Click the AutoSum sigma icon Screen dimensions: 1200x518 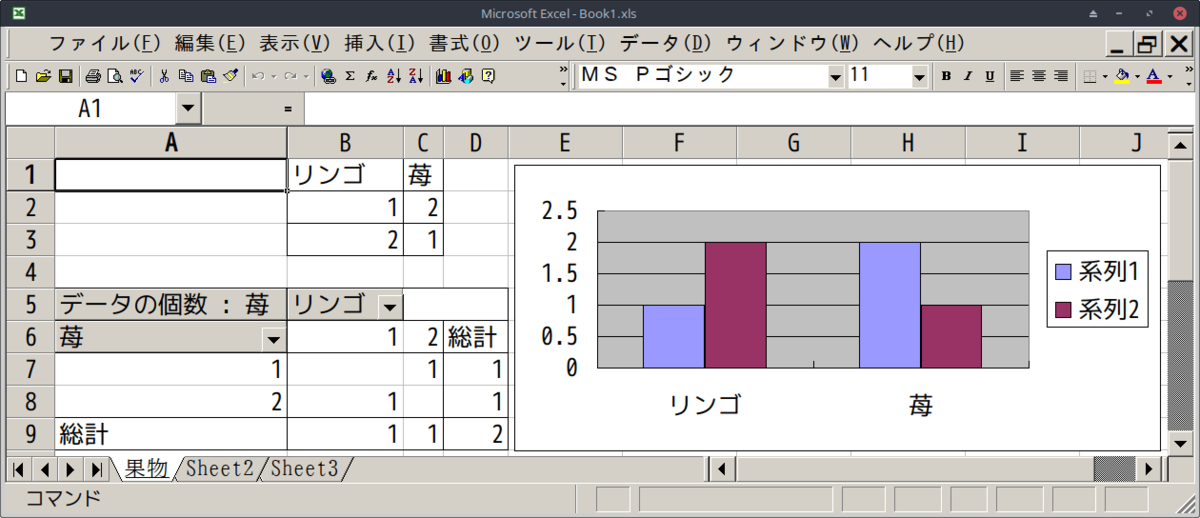[350, 76]
